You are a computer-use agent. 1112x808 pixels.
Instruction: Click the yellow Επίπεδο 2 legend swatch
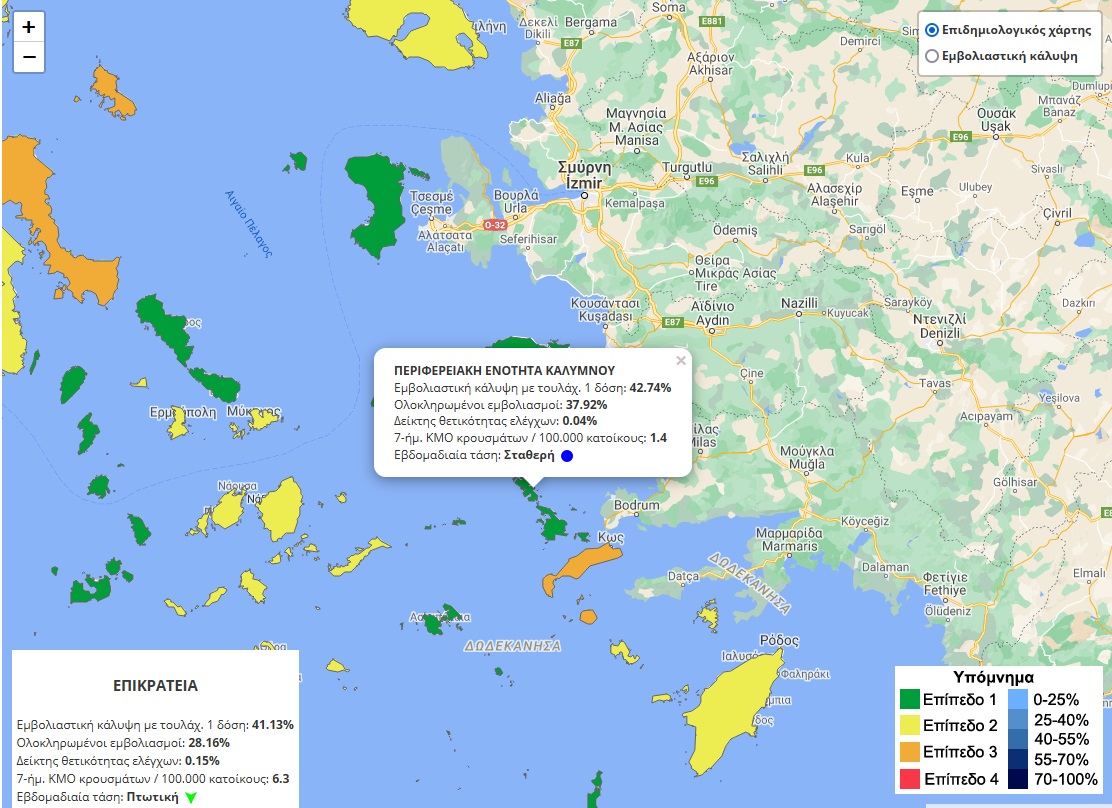[x=909, y=725]
